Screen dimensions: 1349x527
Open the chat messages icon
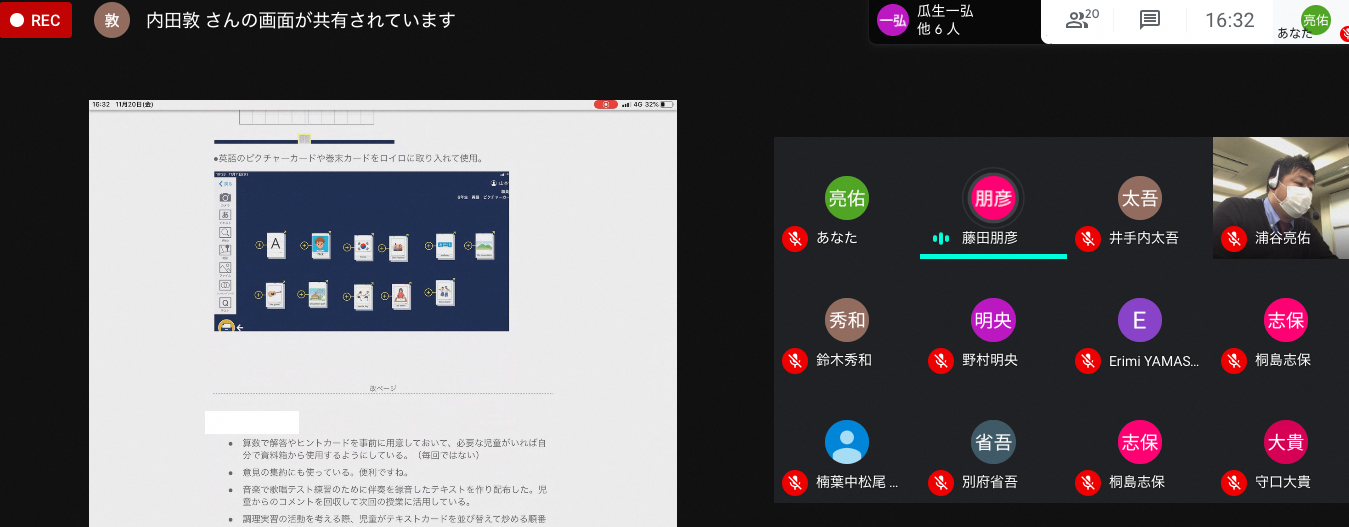pyautogui.click(x=1150, y=20)
